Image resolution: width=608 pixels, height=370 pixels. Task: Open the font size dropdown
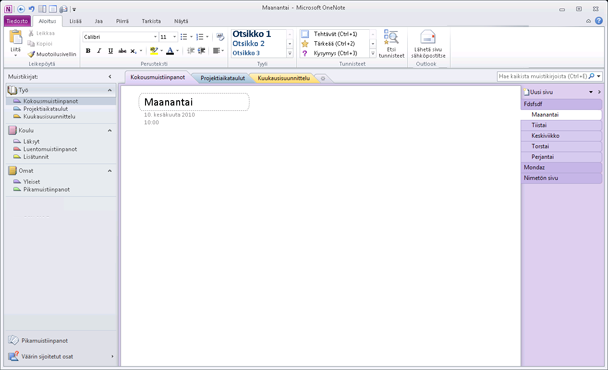(174, 37)
